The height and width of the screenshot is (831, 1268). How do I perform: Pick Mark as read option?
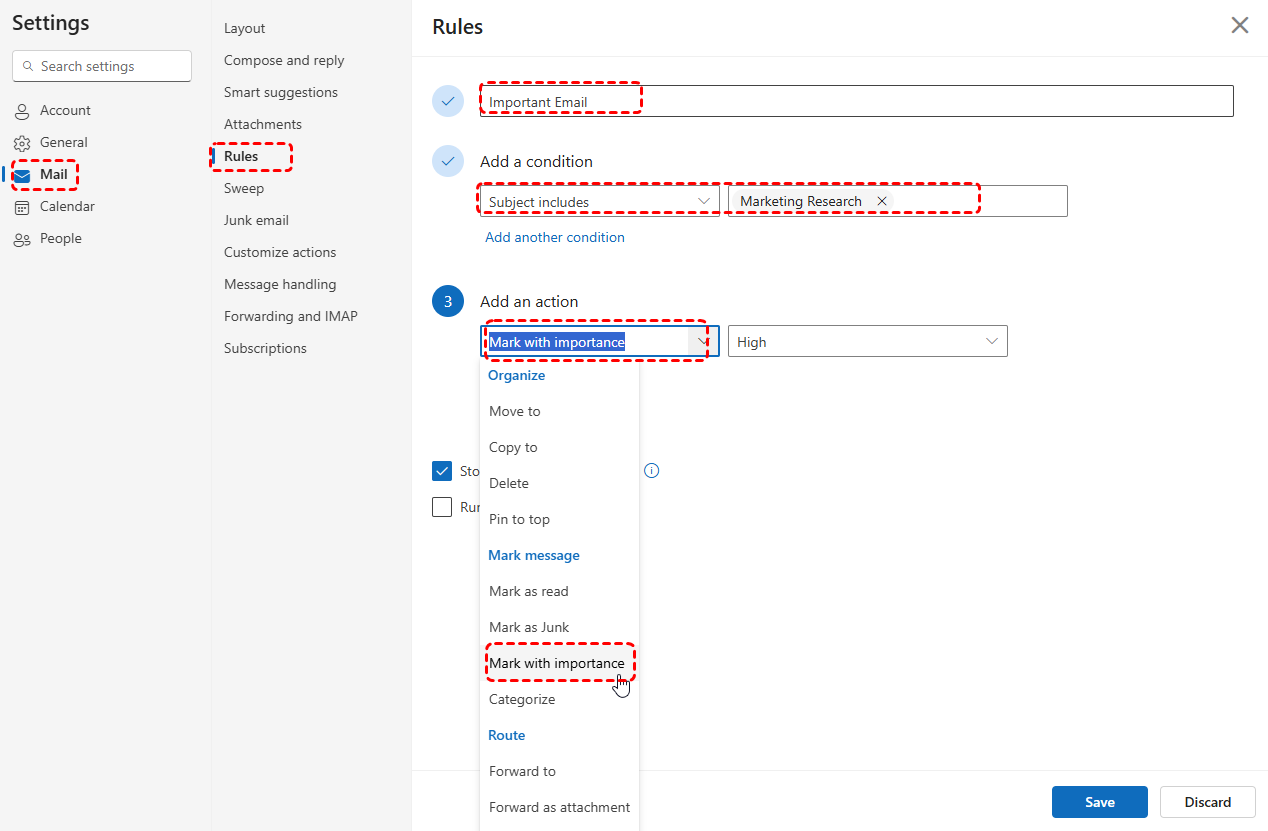[529, 591]
